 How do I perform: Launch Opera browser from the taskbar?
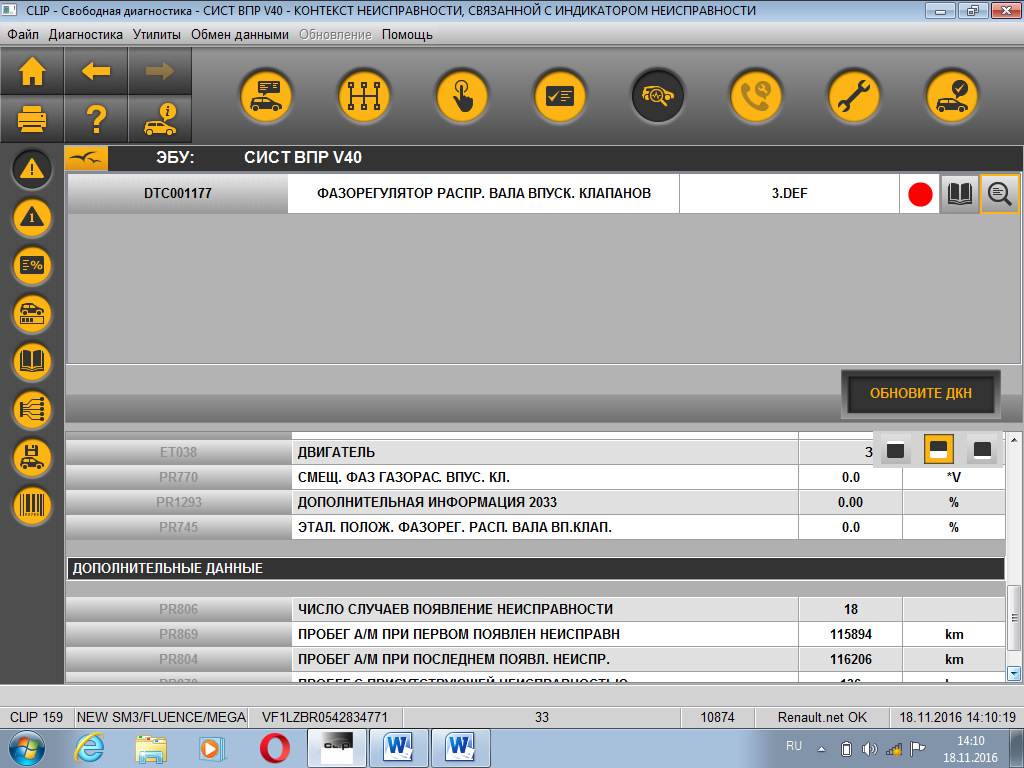(275, 748)
